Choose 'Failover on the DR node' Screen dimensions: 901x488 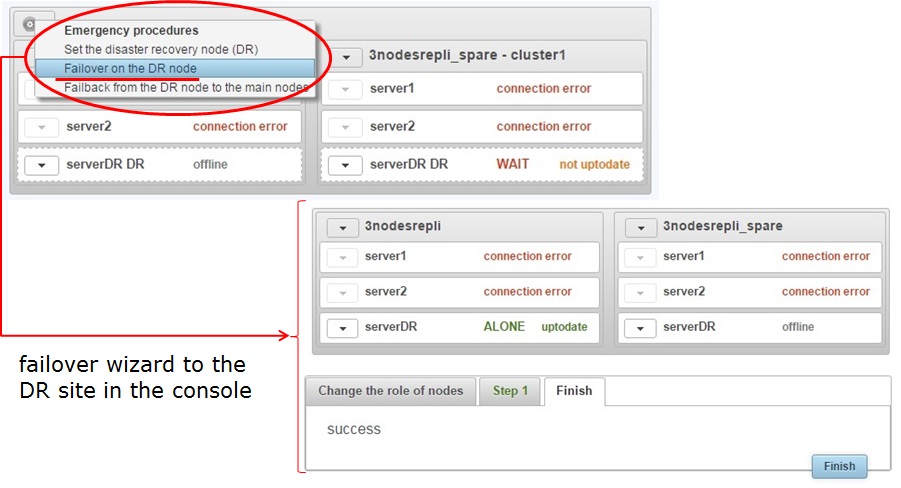(175, 68)
